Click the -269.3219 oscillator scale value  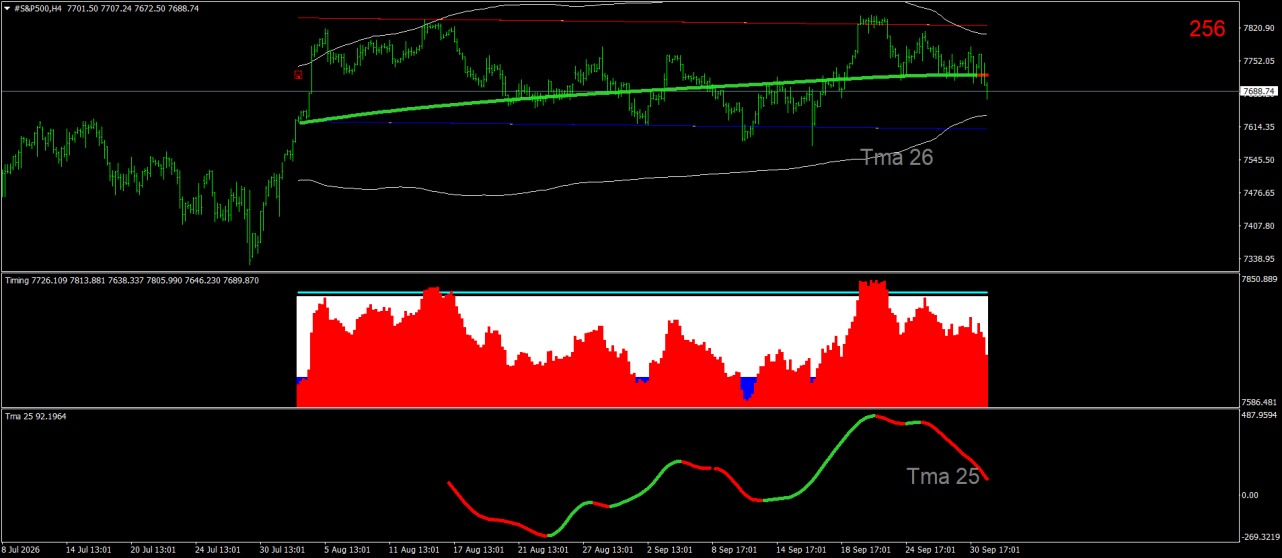[1260, 536]
